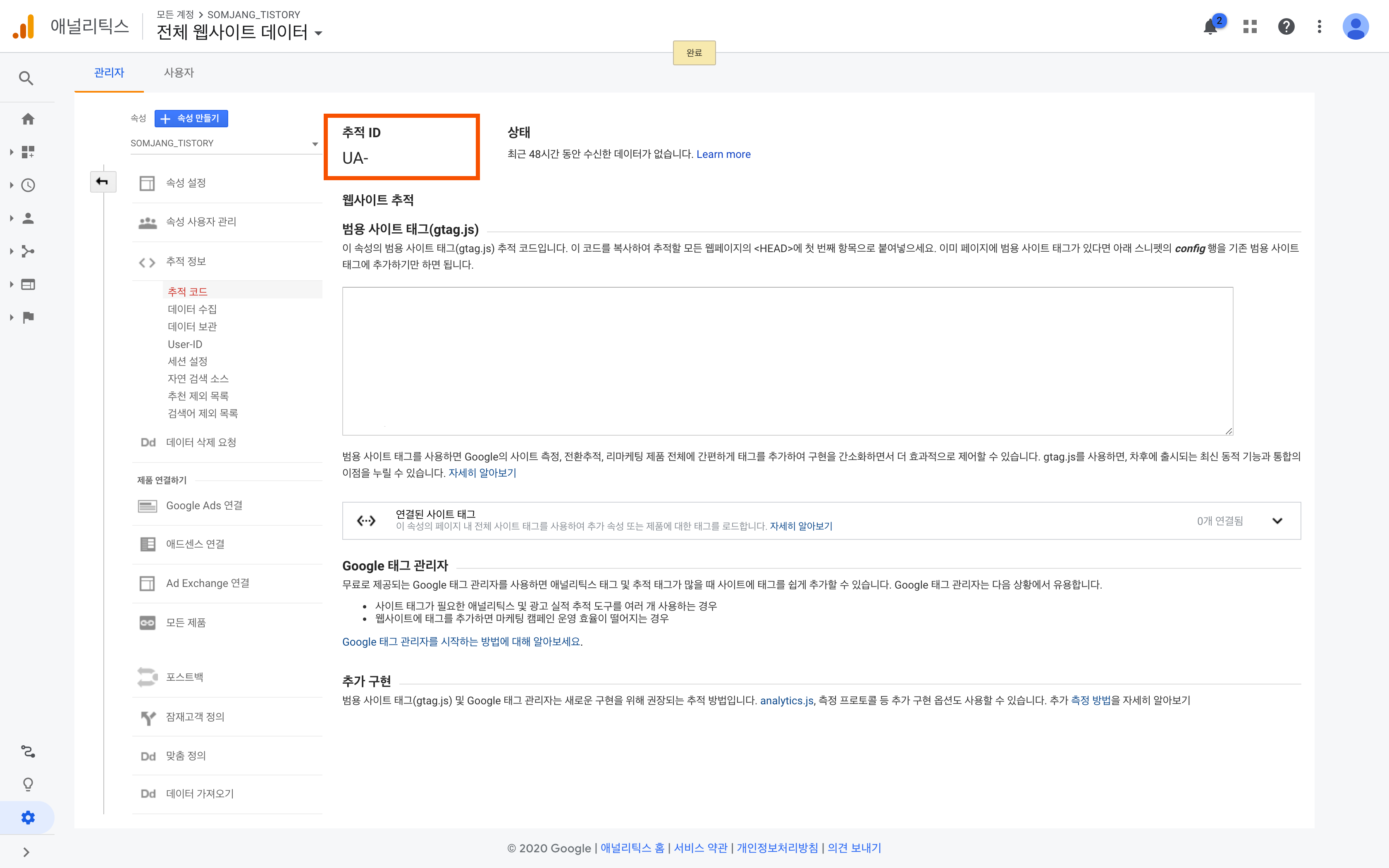
Task: Select 검색어 제외 목록 submenu item
Action: (203, 413)
